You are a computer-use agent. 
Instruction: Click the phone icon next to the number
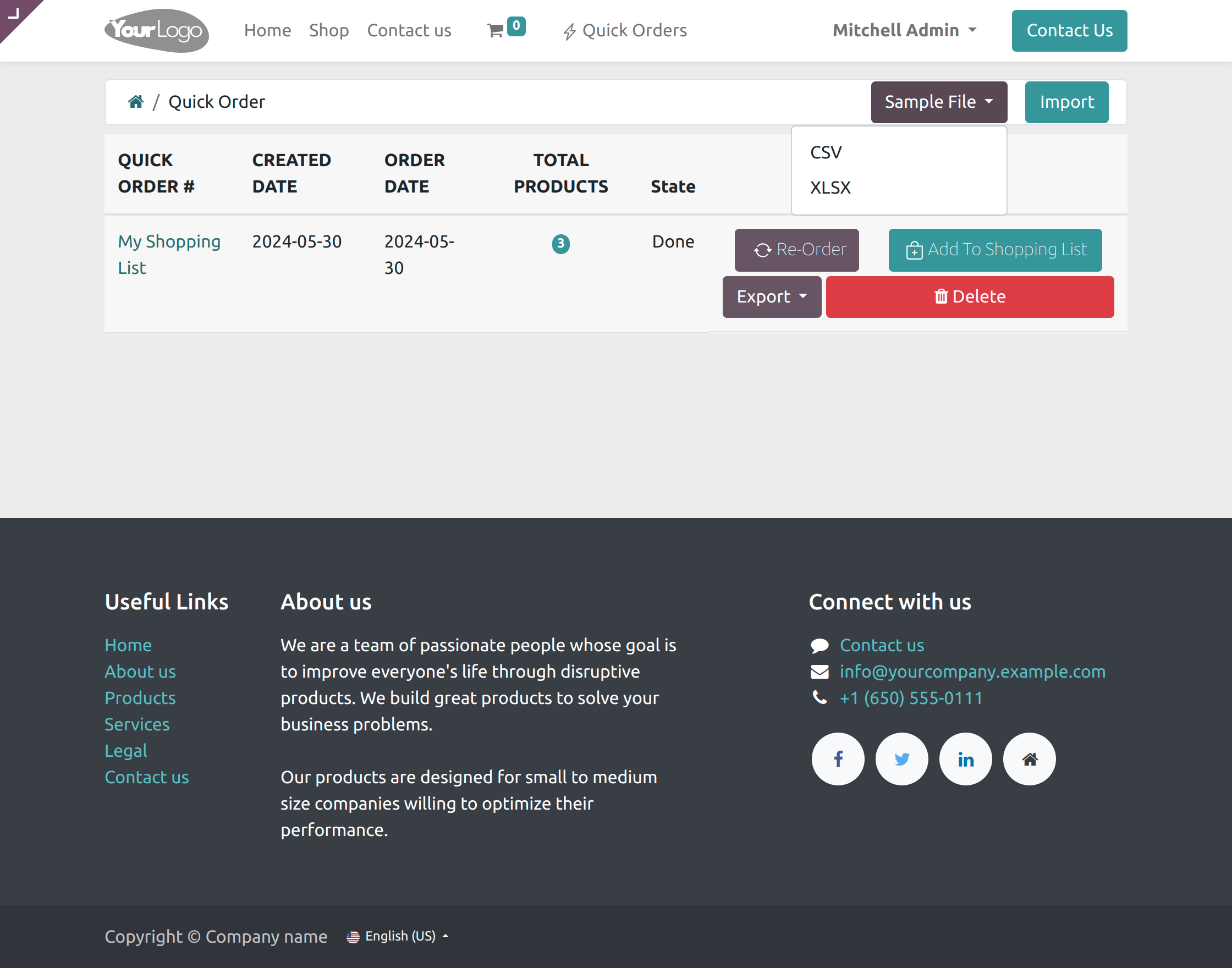coord(820,697)
